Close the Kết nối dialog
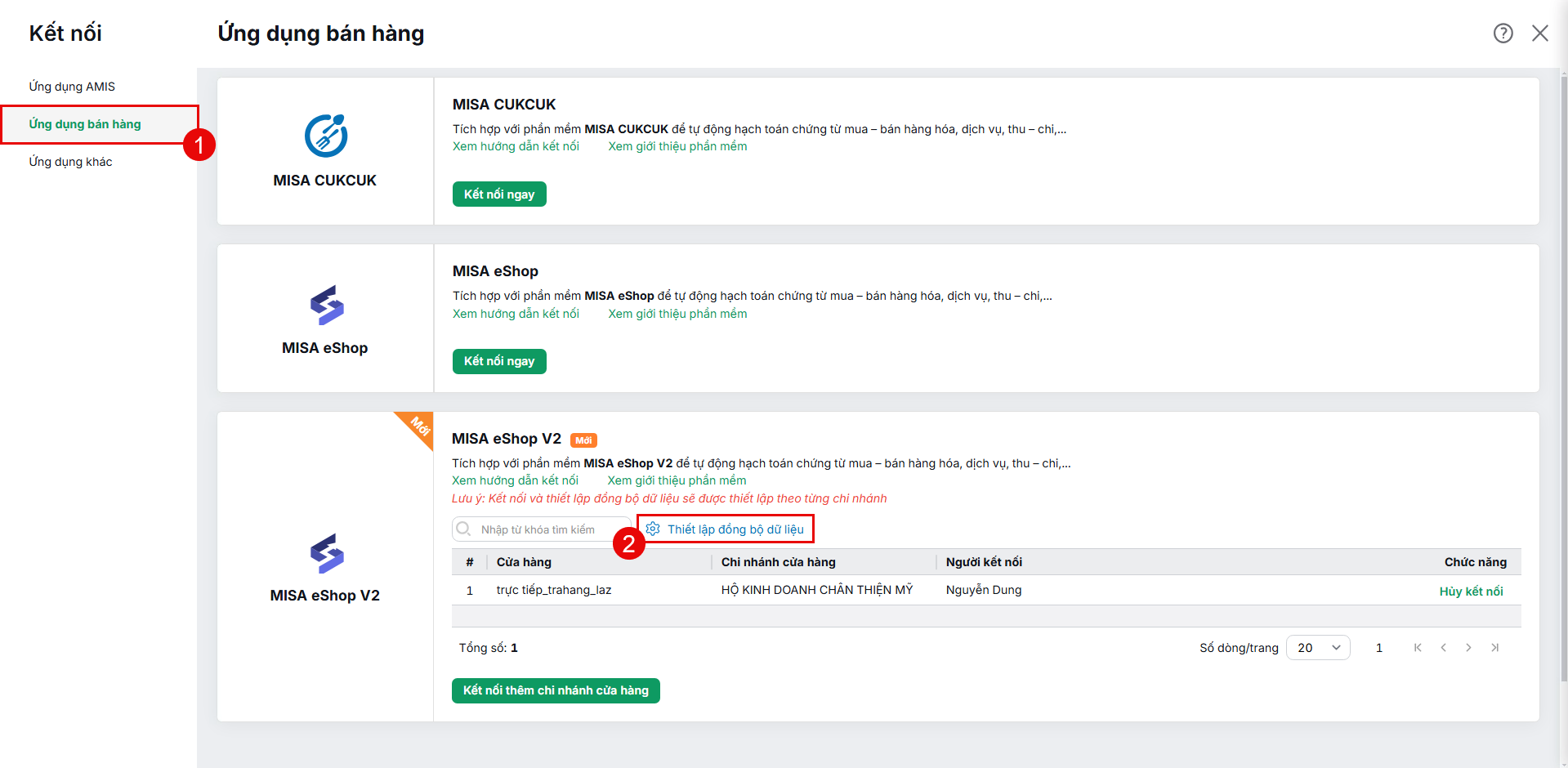Image resolution: width=1568 pixels, height=768 pixels. pyautogui.click(x=1540, y=33)
